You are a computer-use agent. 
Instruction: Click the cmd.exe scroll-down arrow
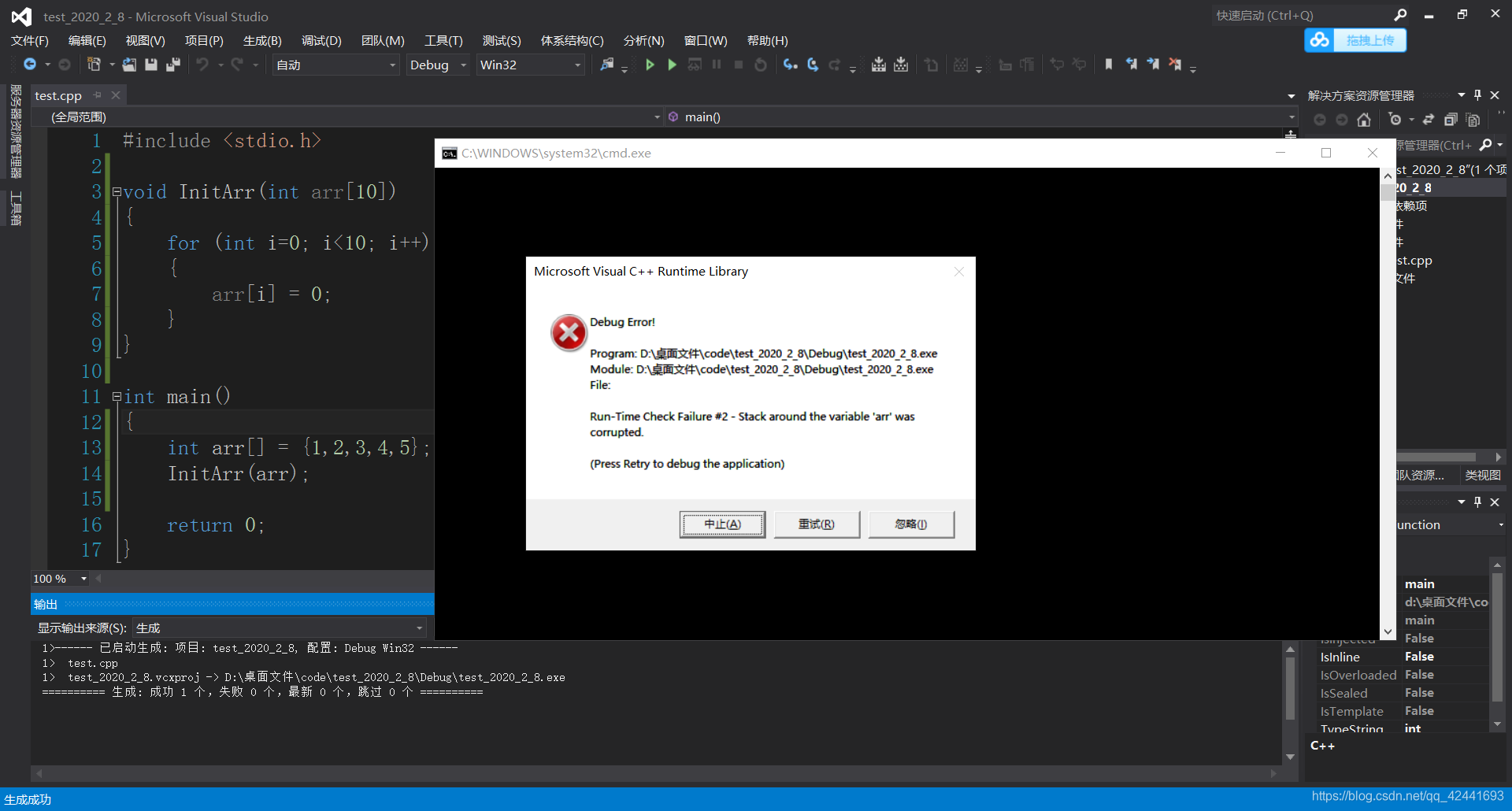pos(1388,631)
